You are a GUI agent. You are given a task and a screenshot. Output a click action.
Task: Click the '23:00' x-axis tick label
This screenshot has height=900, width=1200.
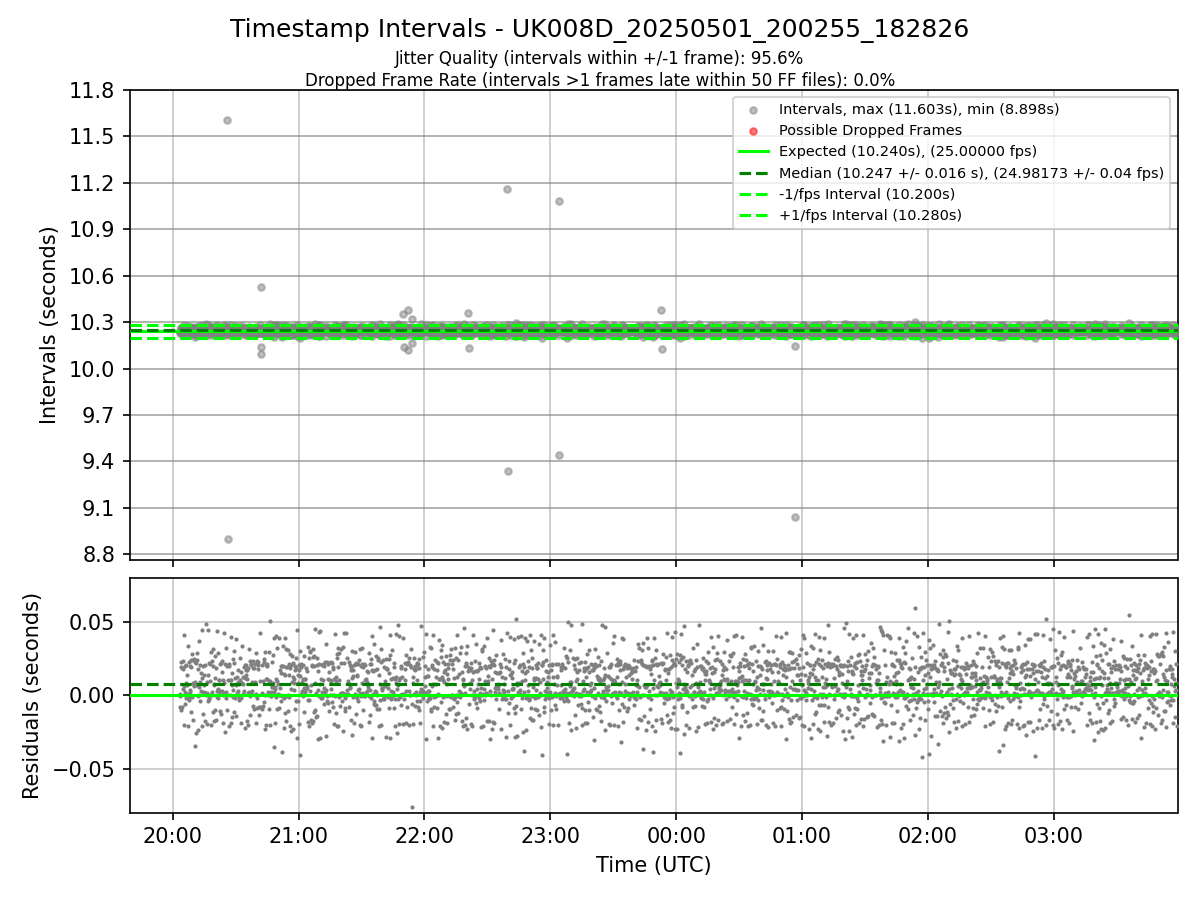pos(550,835)
